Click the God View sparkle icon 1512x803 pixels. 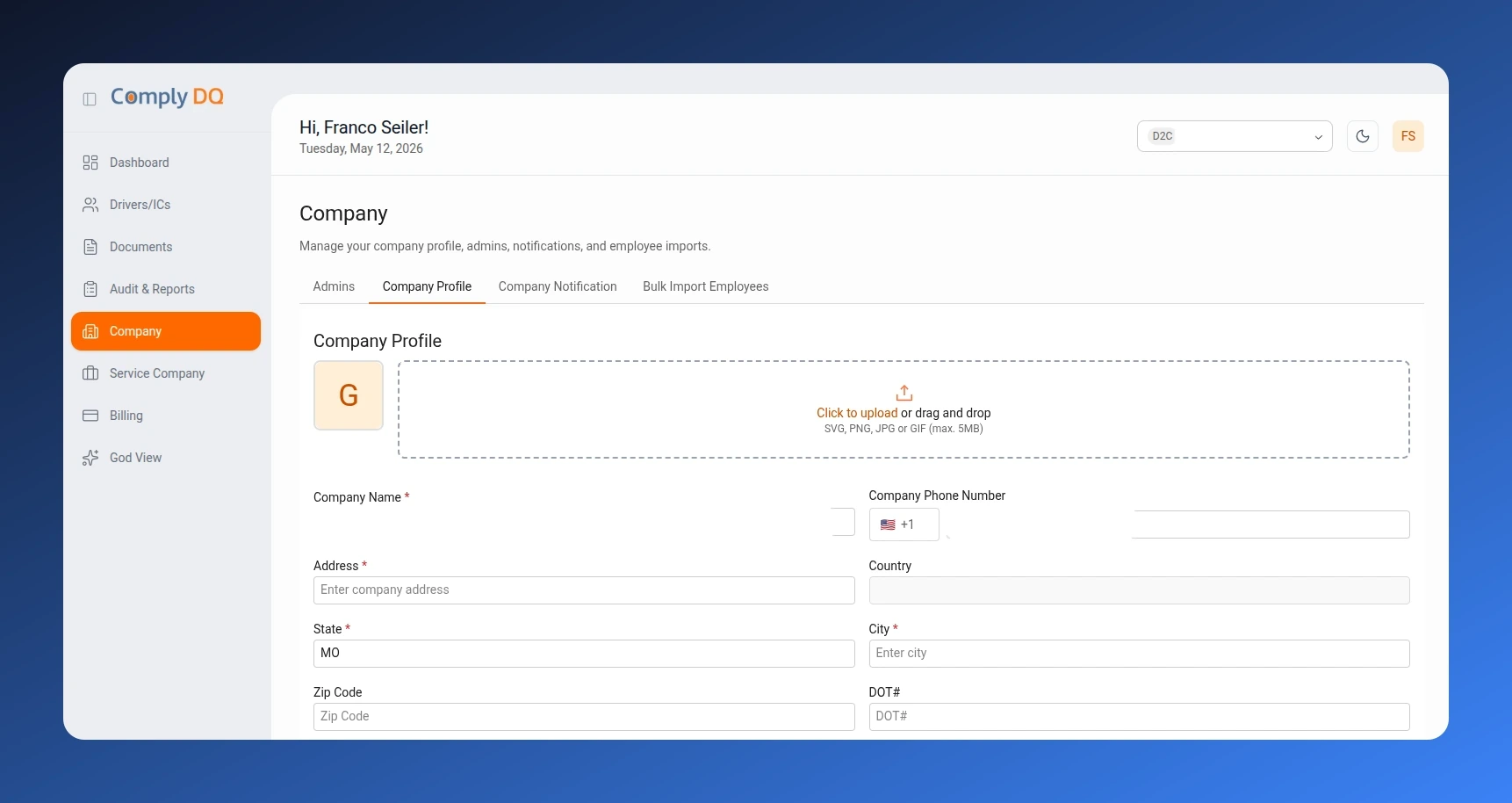point(90,458)
